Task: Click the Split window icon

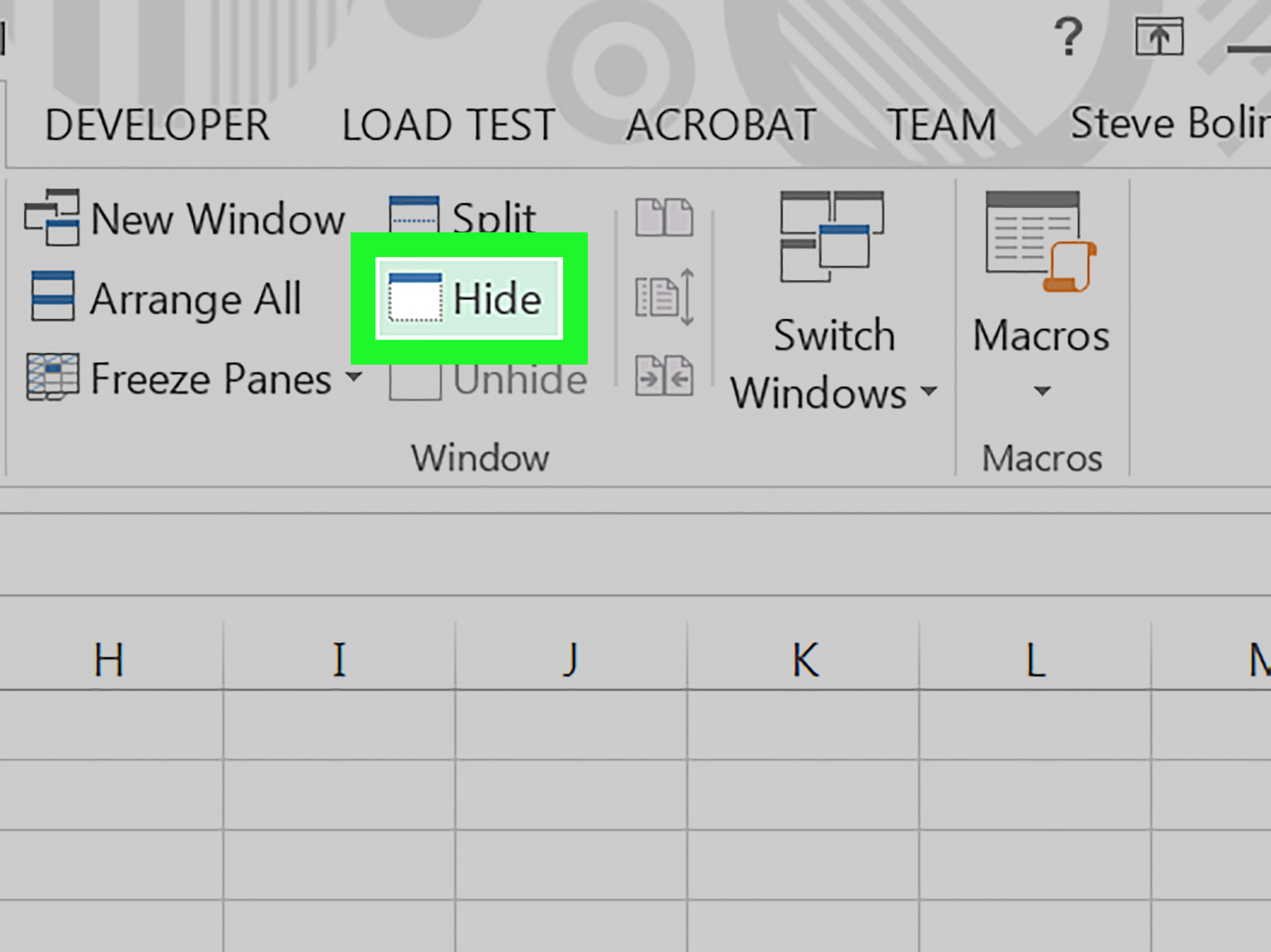Action: [414, 215]
